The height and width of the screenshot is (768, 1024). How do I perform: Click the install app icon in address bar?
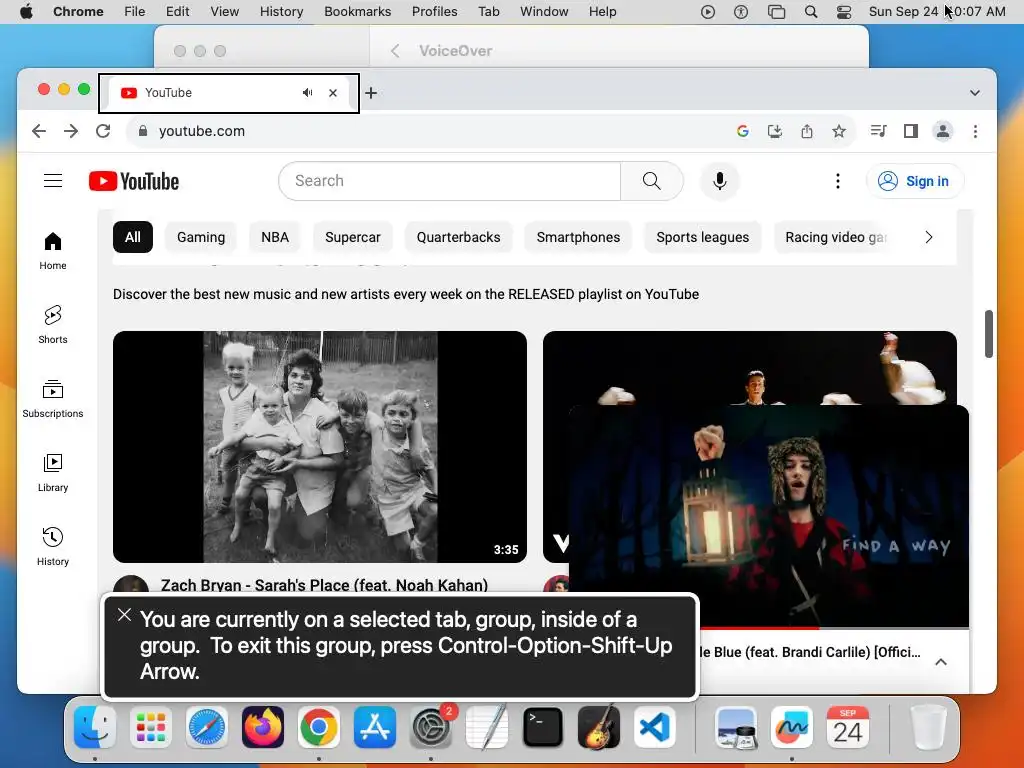click(775, 131)
